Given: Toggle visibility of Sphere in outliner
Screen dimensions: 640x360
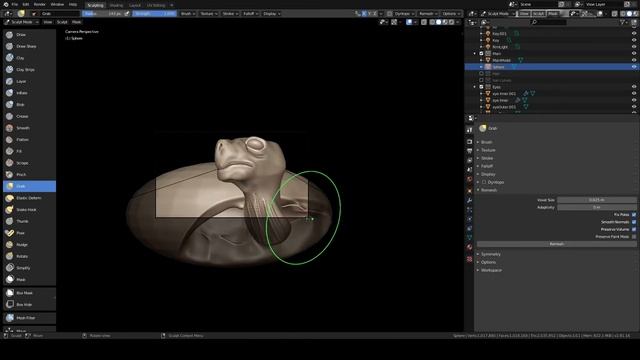Looking at the screenshot, I should (634, 67).
